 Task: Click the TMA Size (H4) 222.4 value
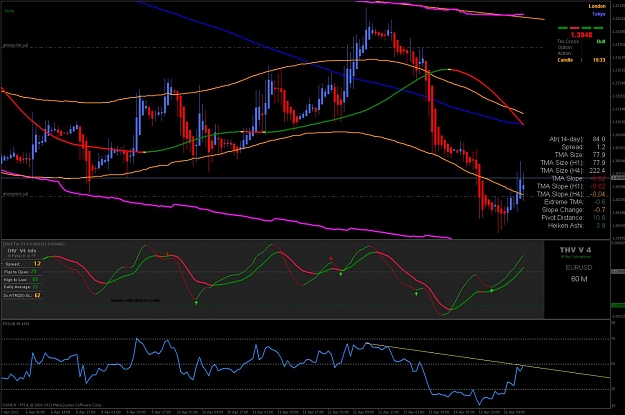click(597, 171)
